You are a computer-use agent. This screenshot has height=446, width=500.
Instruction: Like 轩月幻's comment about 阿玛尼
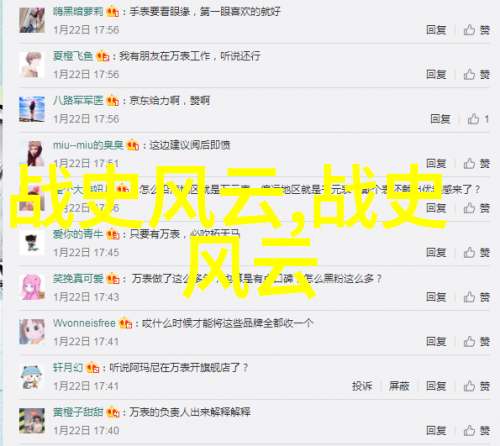[477, 386]
